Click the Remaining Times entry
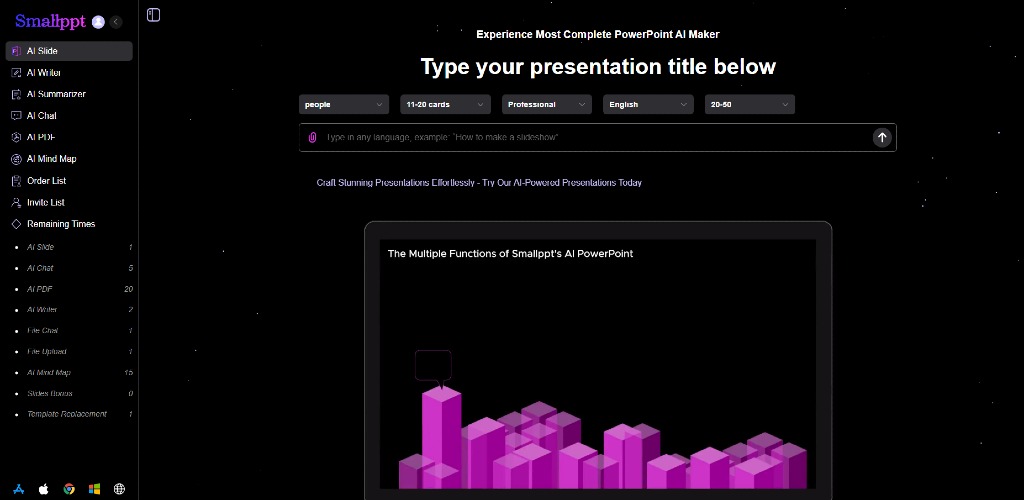This screenshot has width=1024, height=500. (x=69, y=224)
